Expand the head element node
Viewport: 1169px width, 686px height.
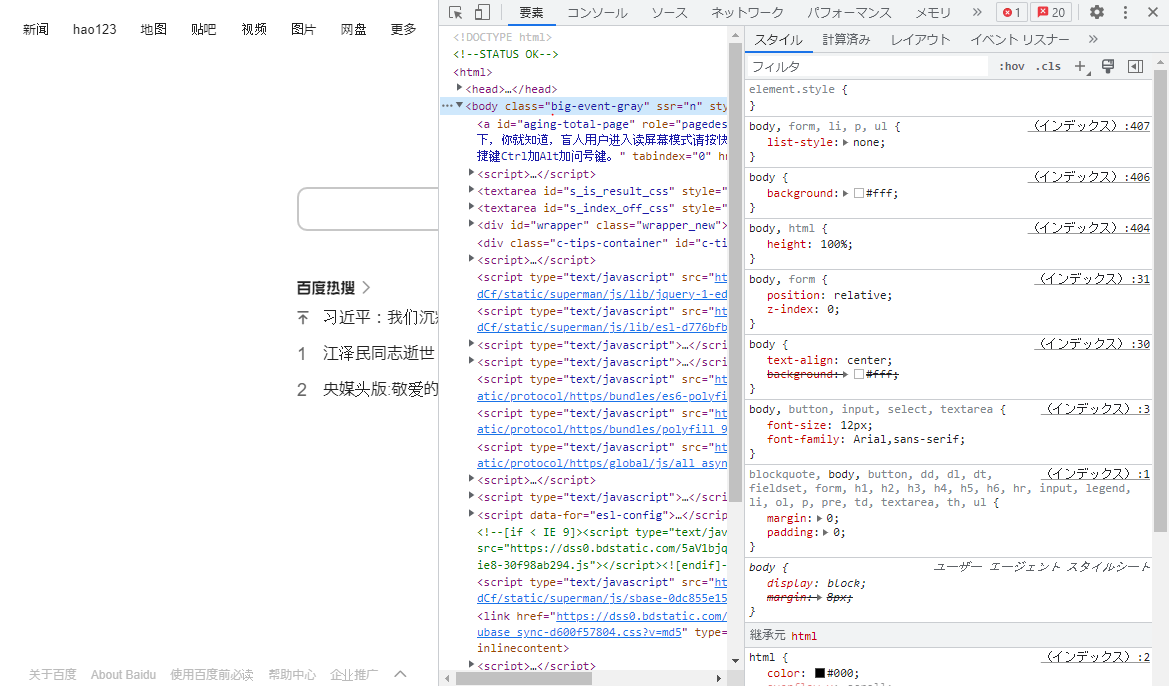coord(459,88)
